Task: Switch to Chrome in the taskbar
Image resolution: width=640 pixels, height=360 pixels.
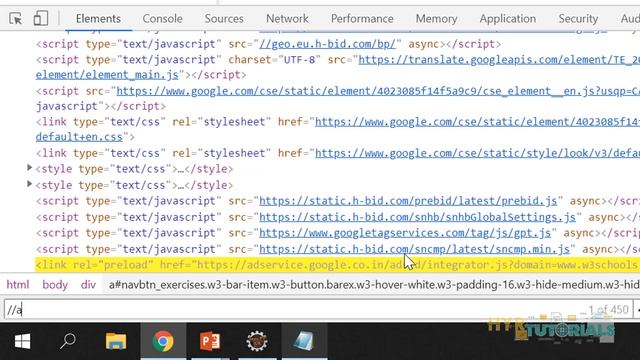Action: (163, 341)
